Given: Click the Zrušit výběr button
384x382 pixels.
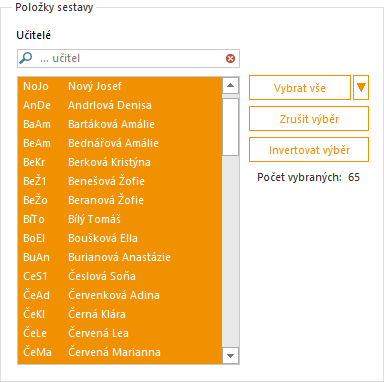Looking at the screenshot, I should click(309, 119).
